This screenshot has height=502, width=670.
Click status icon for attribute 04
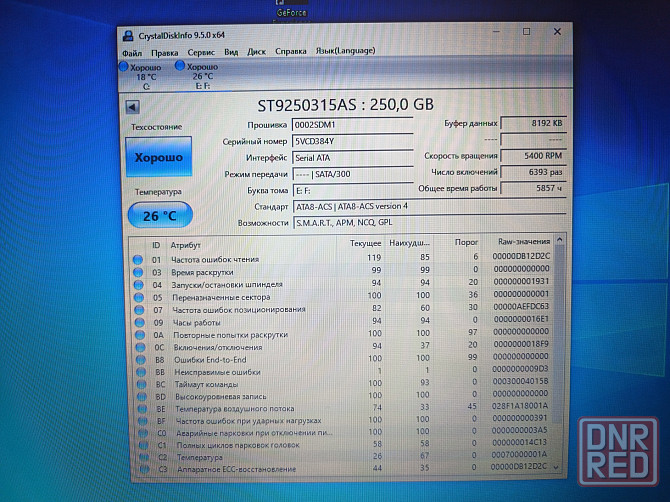tap(138, 285)
